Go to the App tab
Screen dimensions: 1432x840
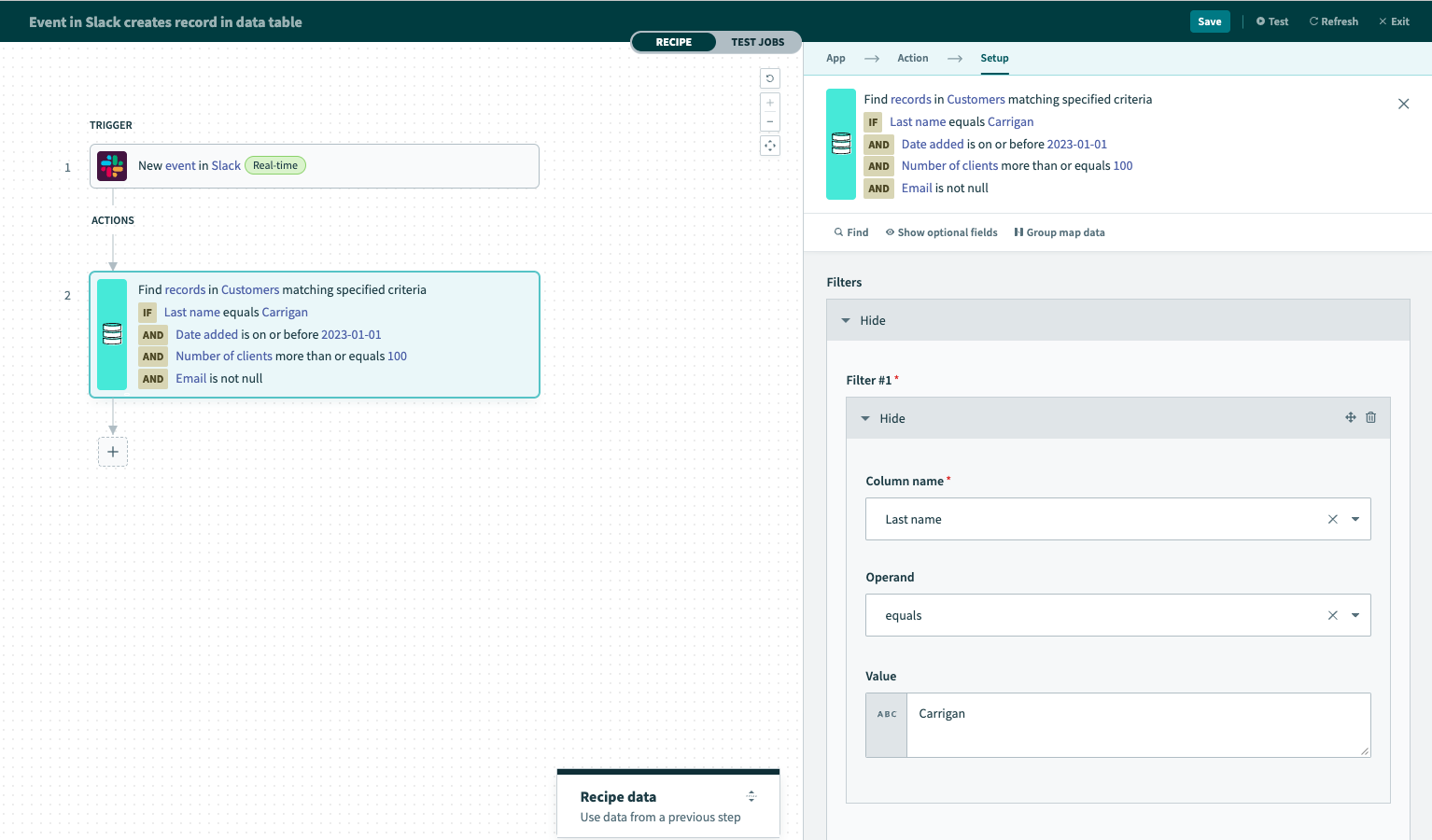(835, 58)
